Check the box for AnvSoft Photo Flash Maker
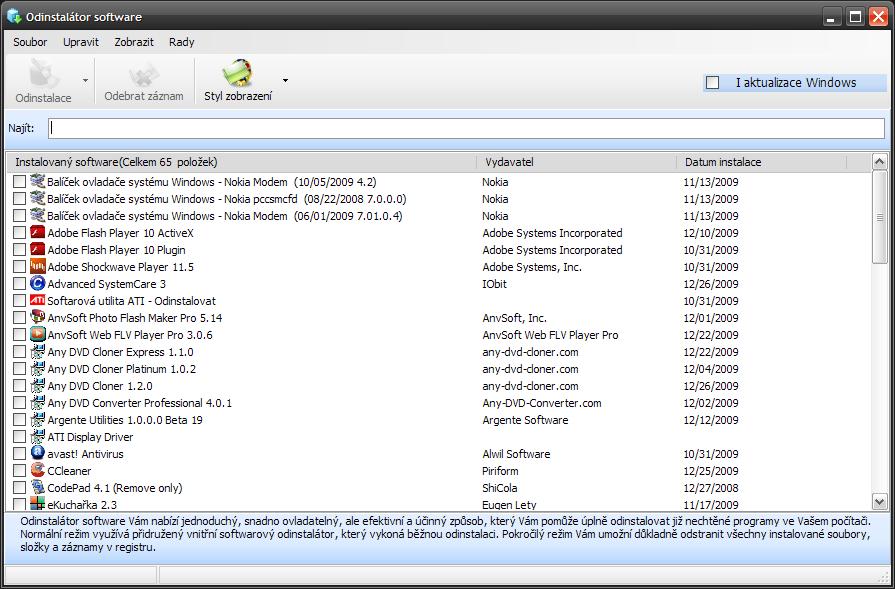Image resolution: width=895 pixels, height=589 pixels. coord(19,318)
